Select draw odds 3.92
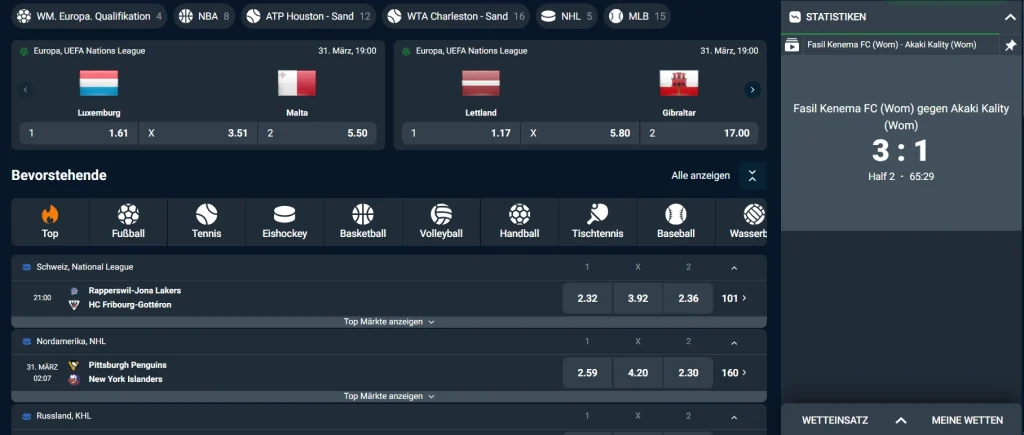 (637, 298)
